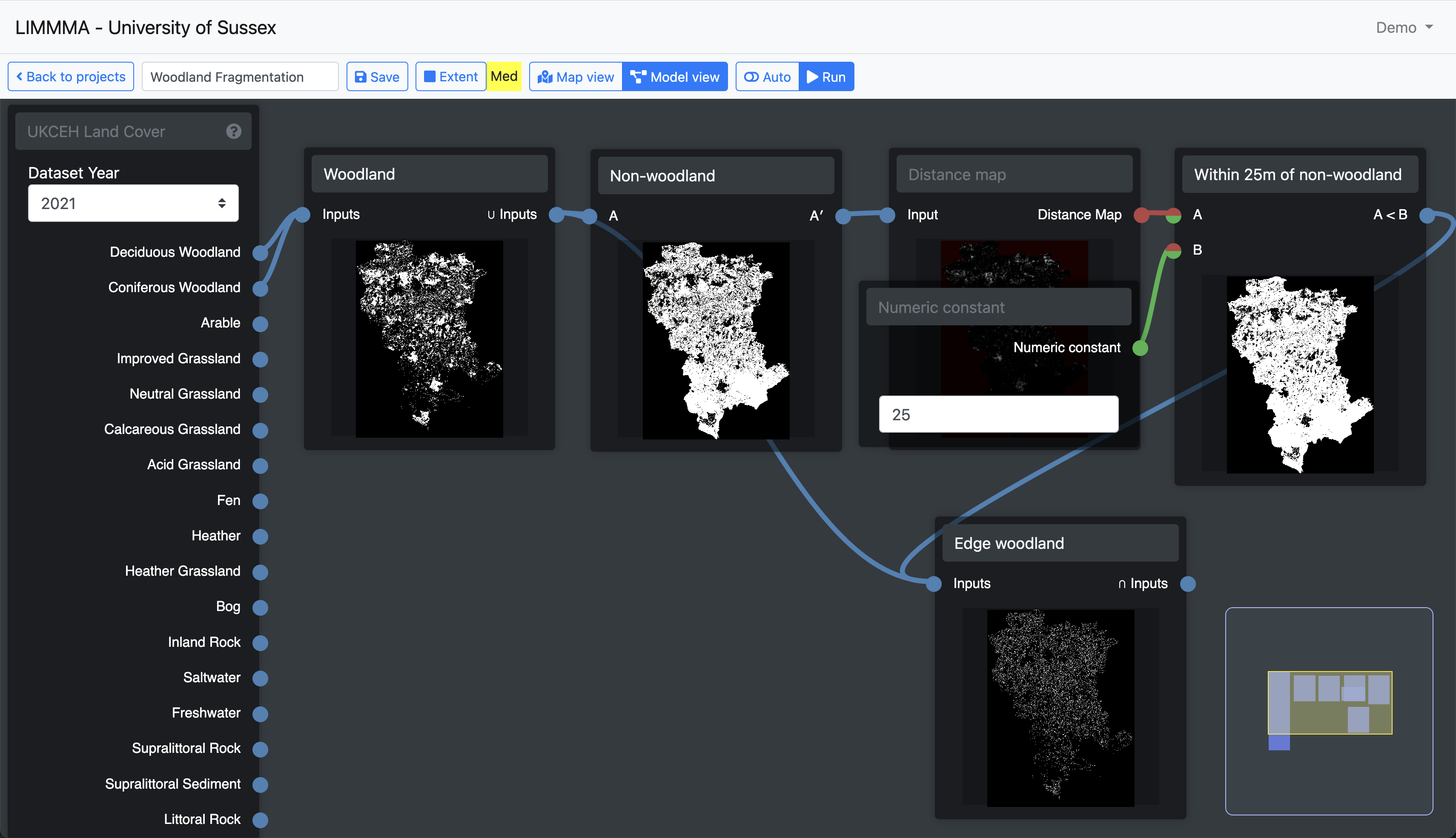Toggle the Med resolution indicator
The height and width of the screenshot is (838, 1456).
coord(504,77)
